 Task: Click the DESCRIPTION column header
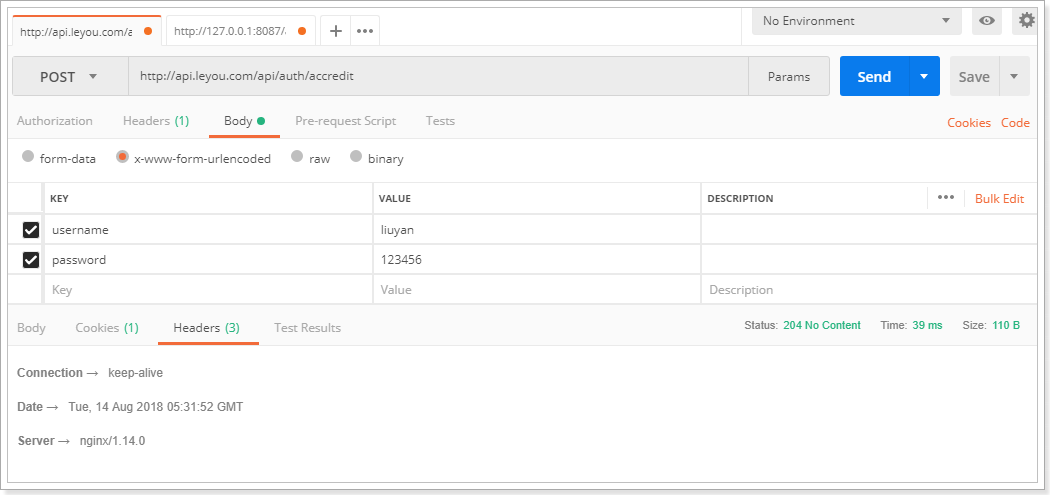pos(740,199)
